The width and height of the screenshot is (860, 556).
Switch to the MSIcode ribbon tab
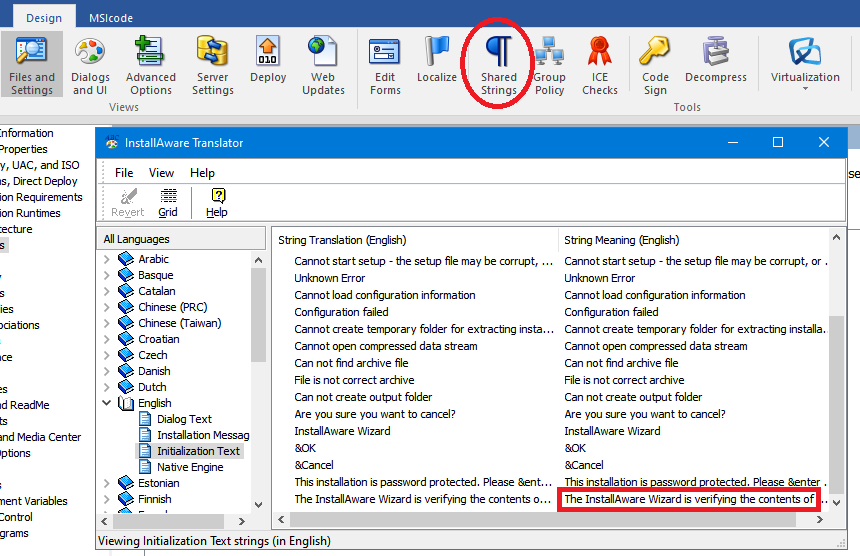pos(111,18)
